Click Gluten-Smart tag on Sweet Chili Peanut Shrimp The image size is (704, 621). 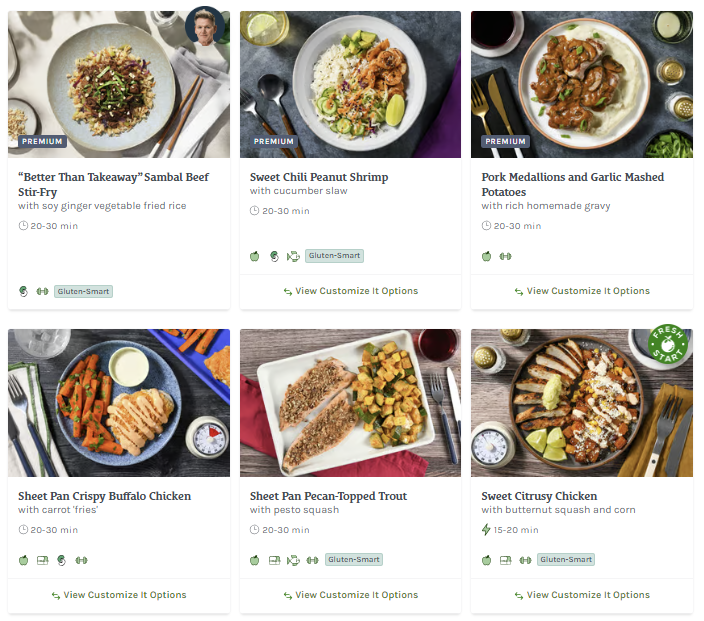coord(334,256)
